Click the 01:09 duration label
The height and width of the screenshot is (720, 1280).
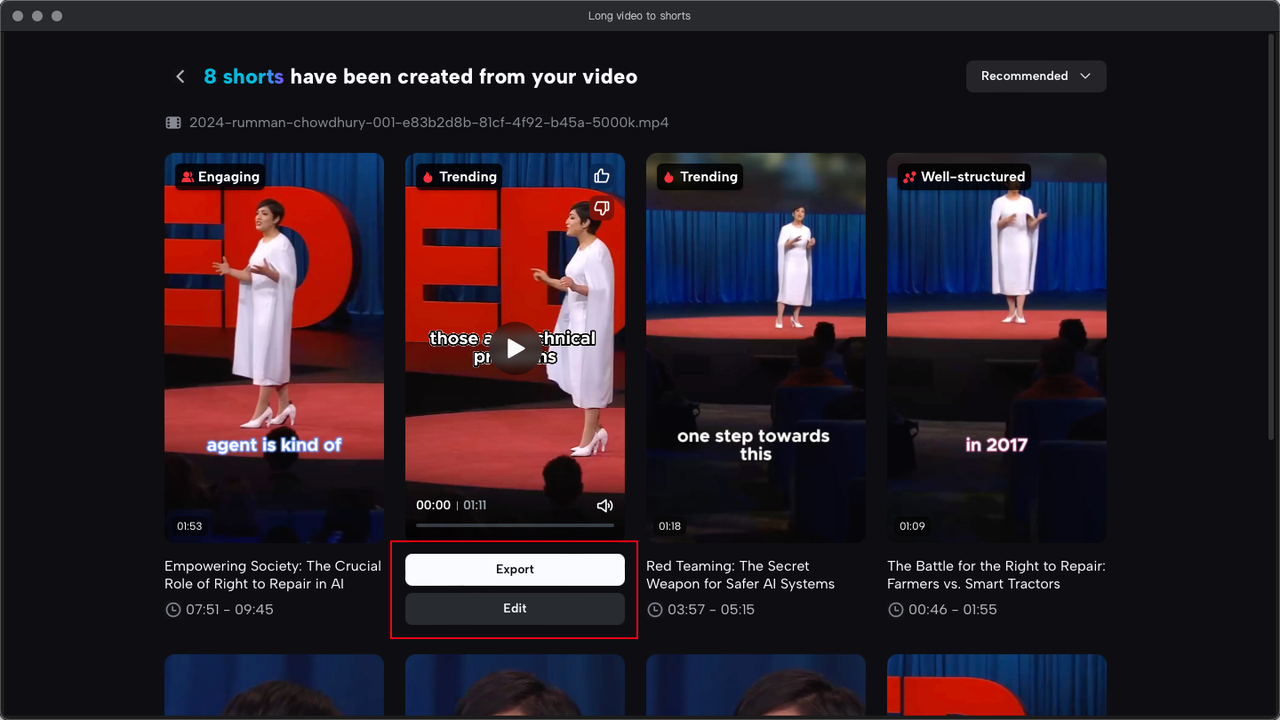912,526
